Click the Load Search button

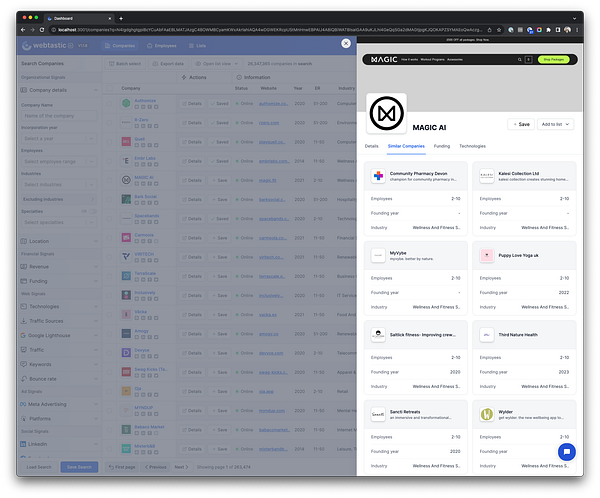pos(39,467)
